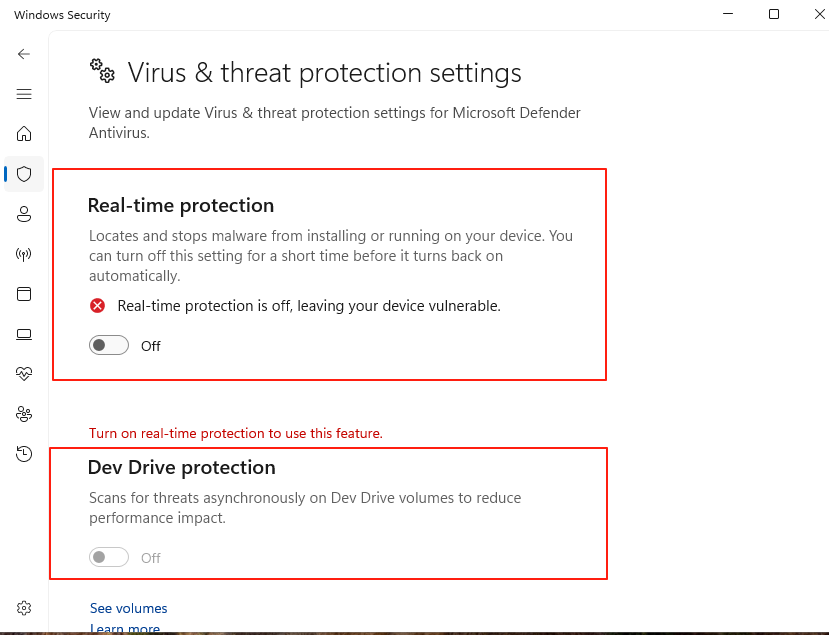This screenshot has width=829, height=635.
Task: Open the See volumes link
Action: coord(129,608)
